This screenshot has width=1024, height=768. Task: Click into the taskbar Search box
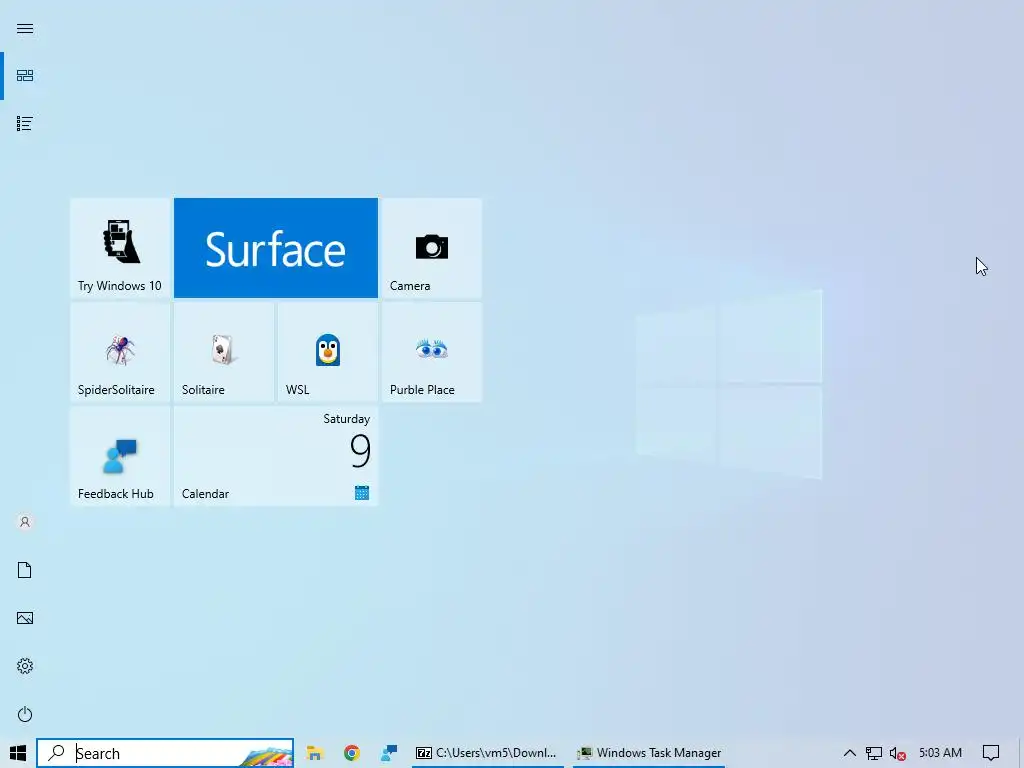click(x=165, y=753)
